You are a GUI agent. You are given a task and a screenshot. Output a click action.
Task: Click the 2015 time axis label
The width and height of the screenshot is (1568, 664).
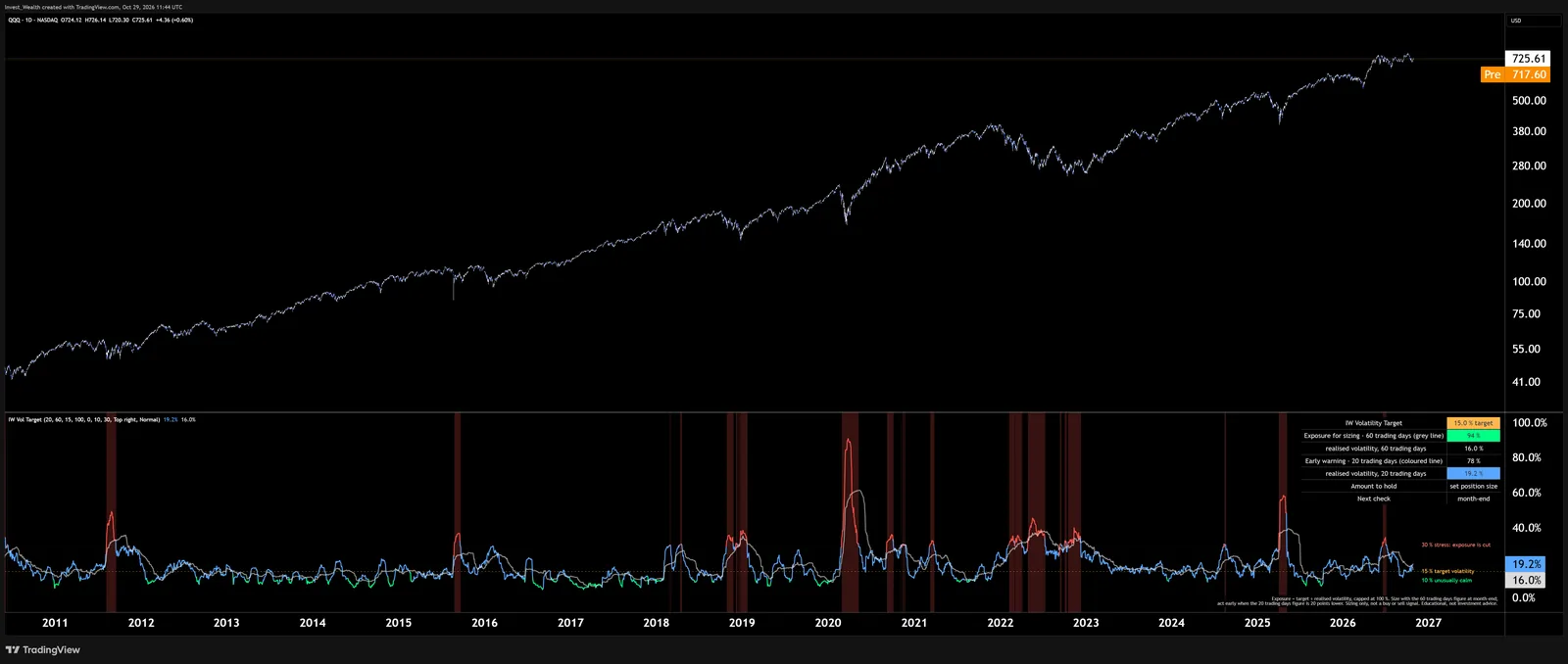pyautogui.click(x=399, y=623)
